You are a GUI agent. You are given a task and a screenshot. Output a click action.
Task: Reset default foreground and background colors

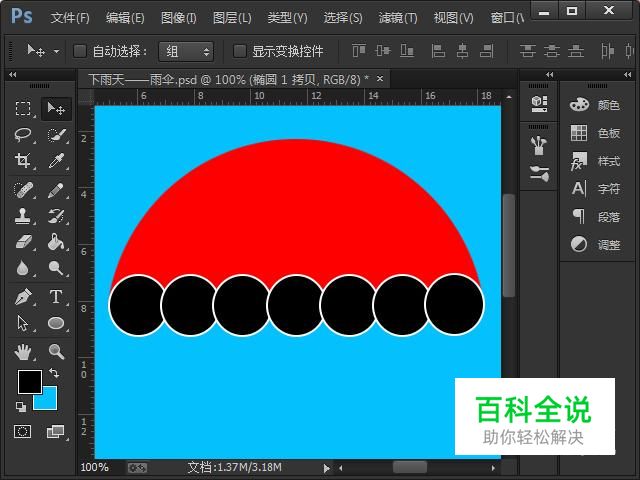(20, 407)
